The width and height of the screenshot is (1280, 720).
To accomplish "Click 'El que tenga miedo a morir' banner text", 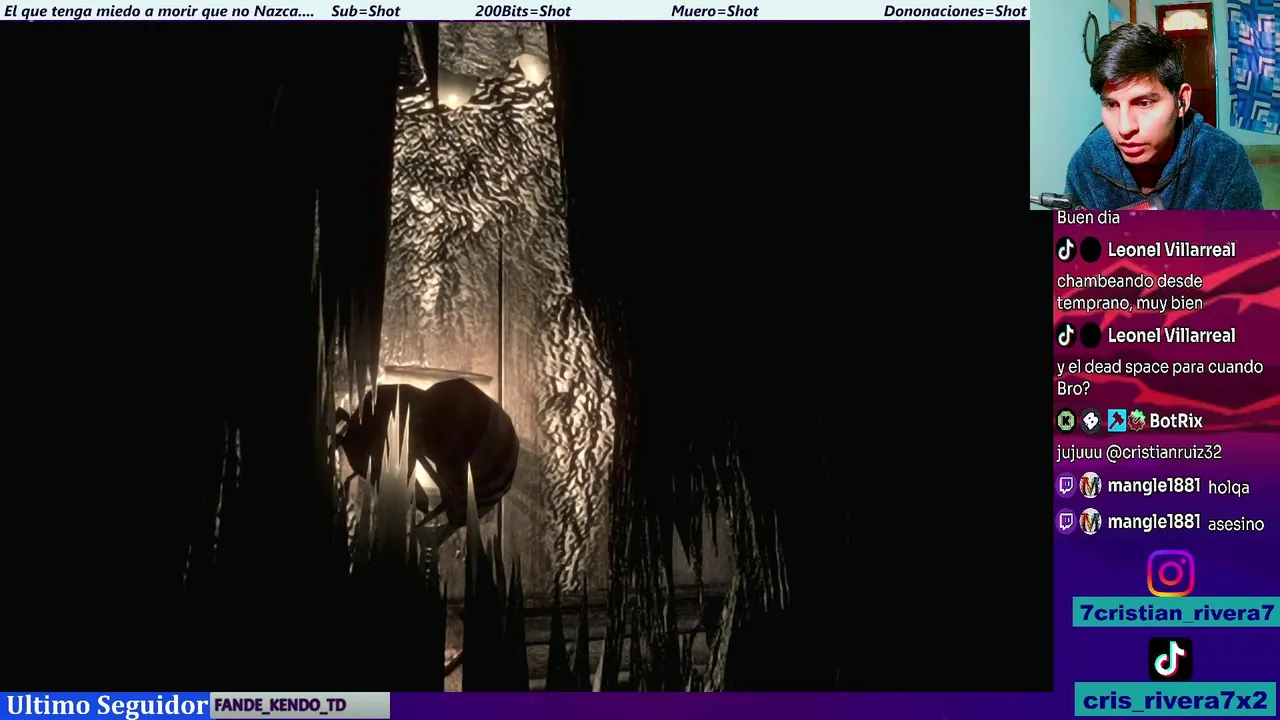I will click(x=159, y=11).
